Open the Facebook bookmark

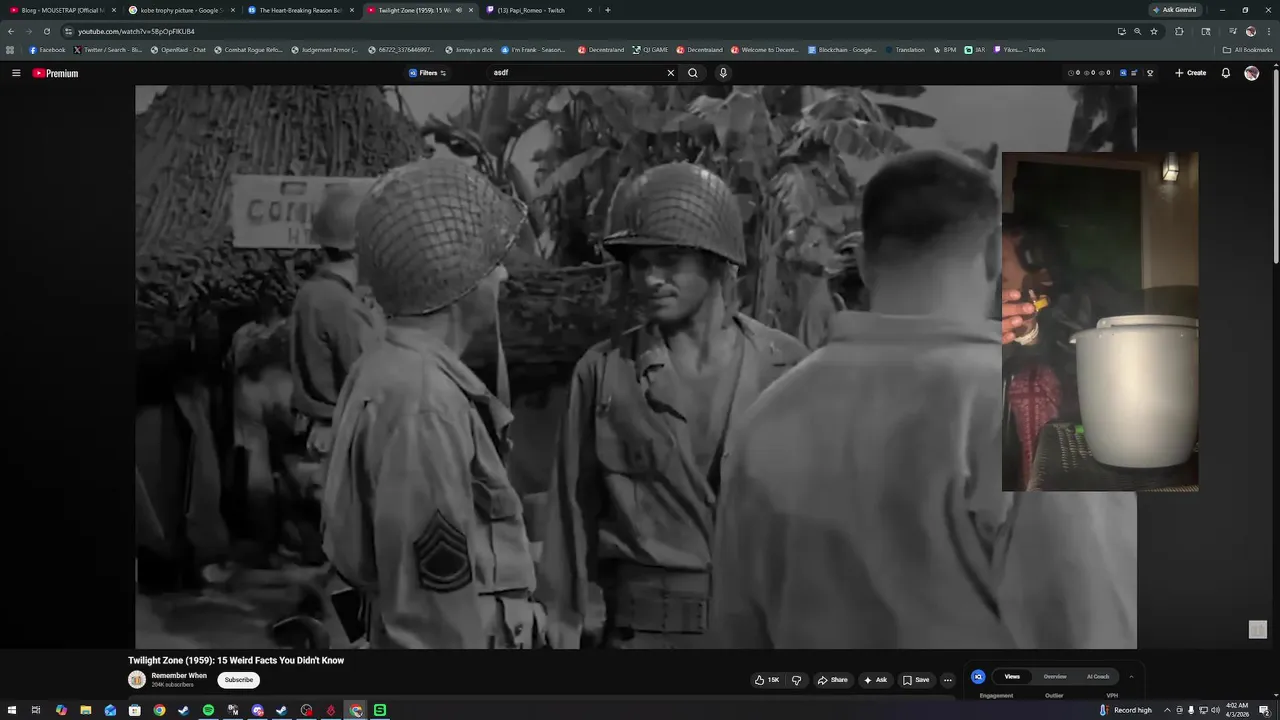click(47, 50)
